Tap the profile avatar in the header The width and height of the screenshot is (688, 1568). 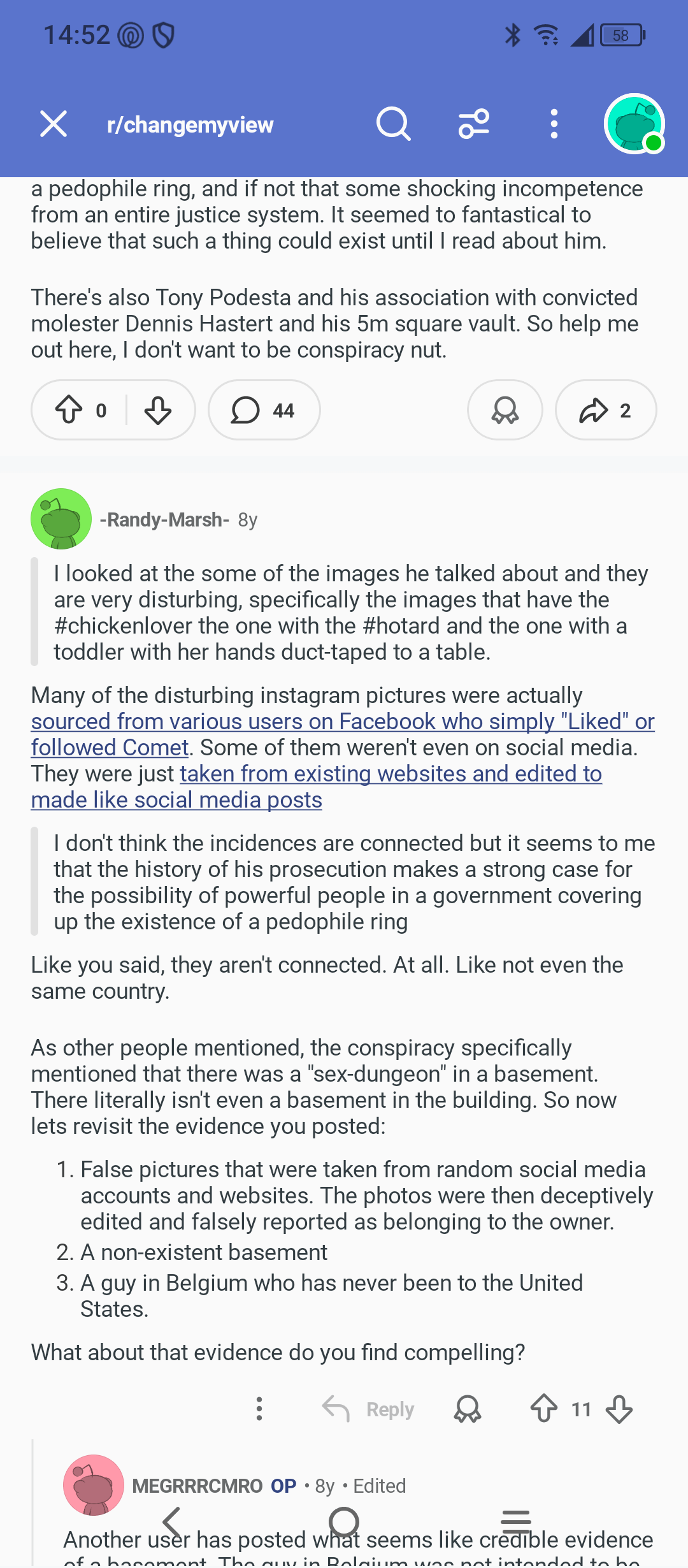(x=634, y=124)
